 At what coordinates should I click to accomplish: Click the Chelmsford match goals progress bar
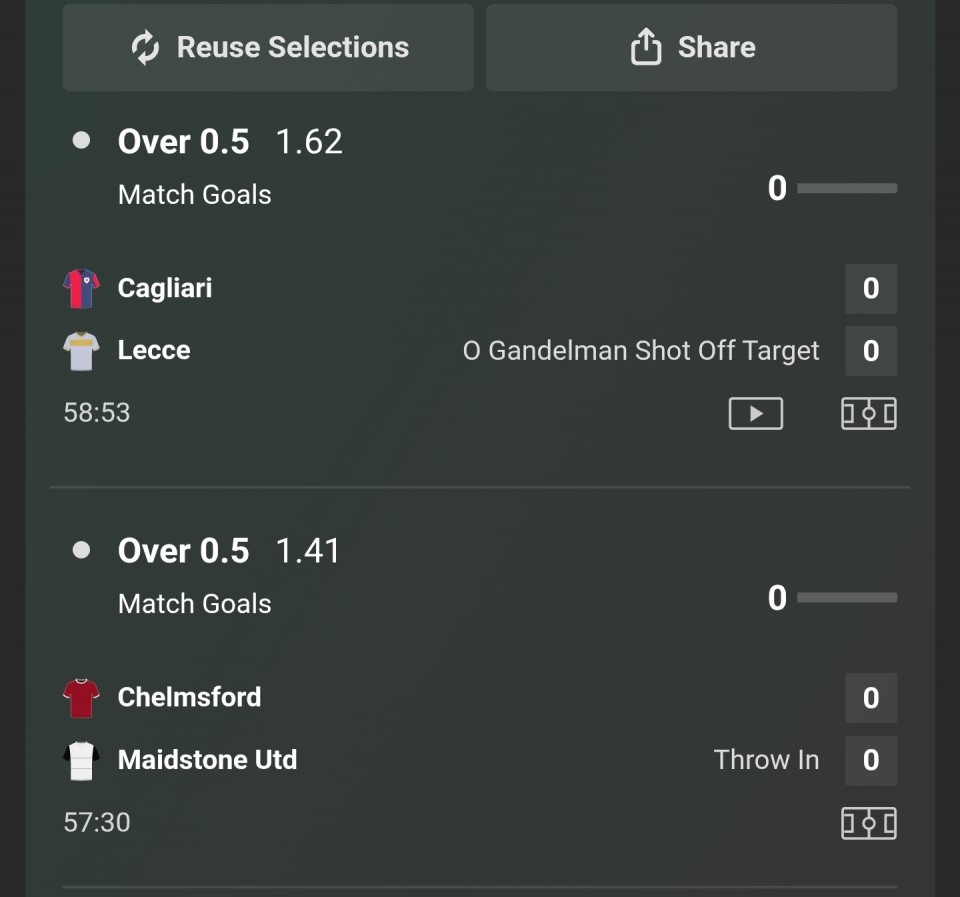click(x=847, y=598)
